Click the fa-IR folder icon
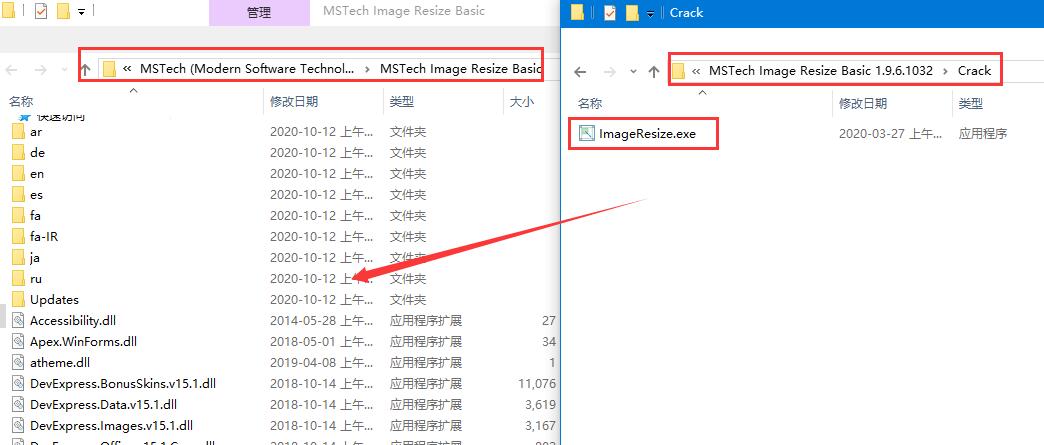 tap(19, 236)
